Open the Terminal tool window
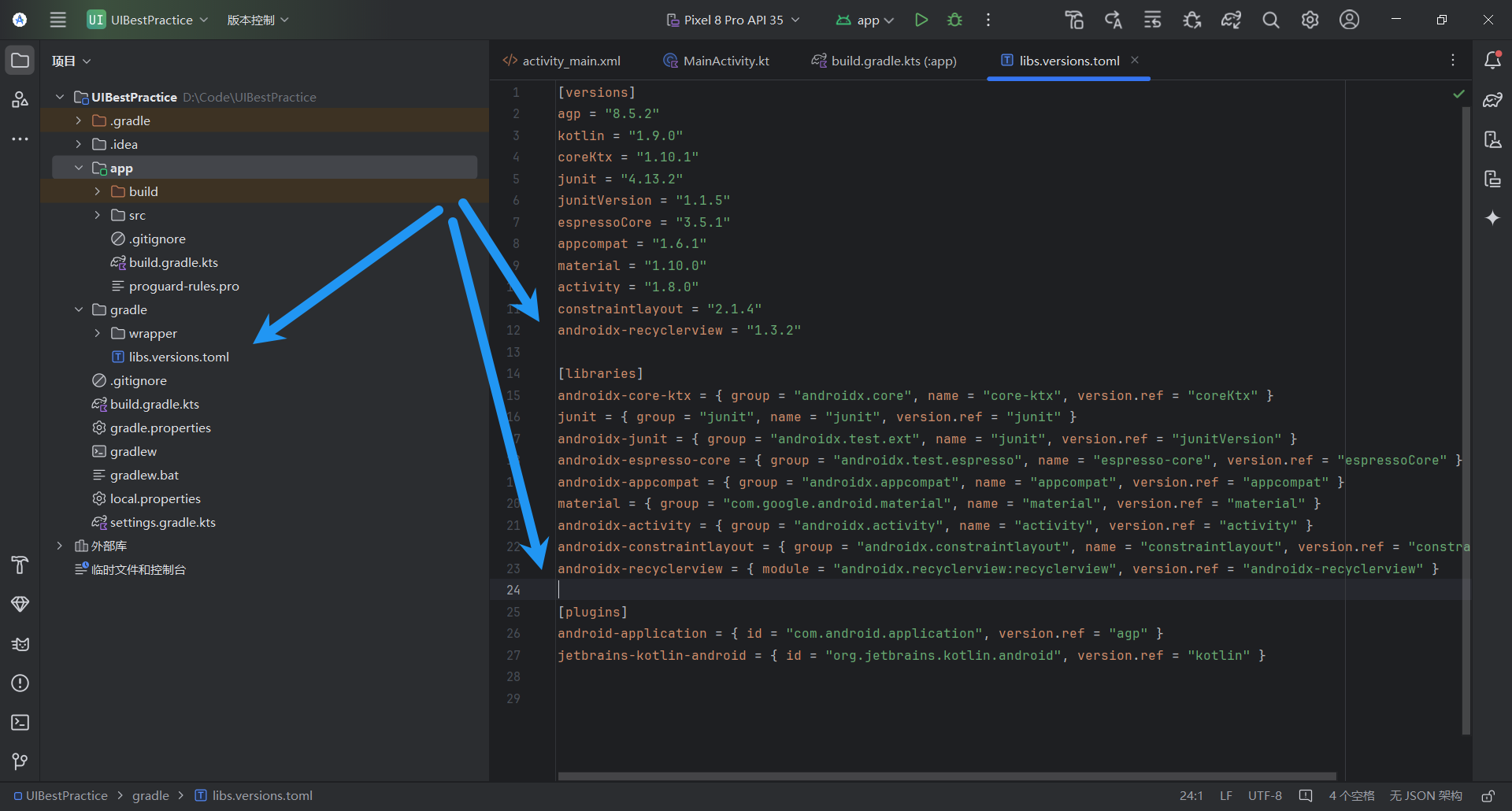1512x811 pixels. coord(20,722)
